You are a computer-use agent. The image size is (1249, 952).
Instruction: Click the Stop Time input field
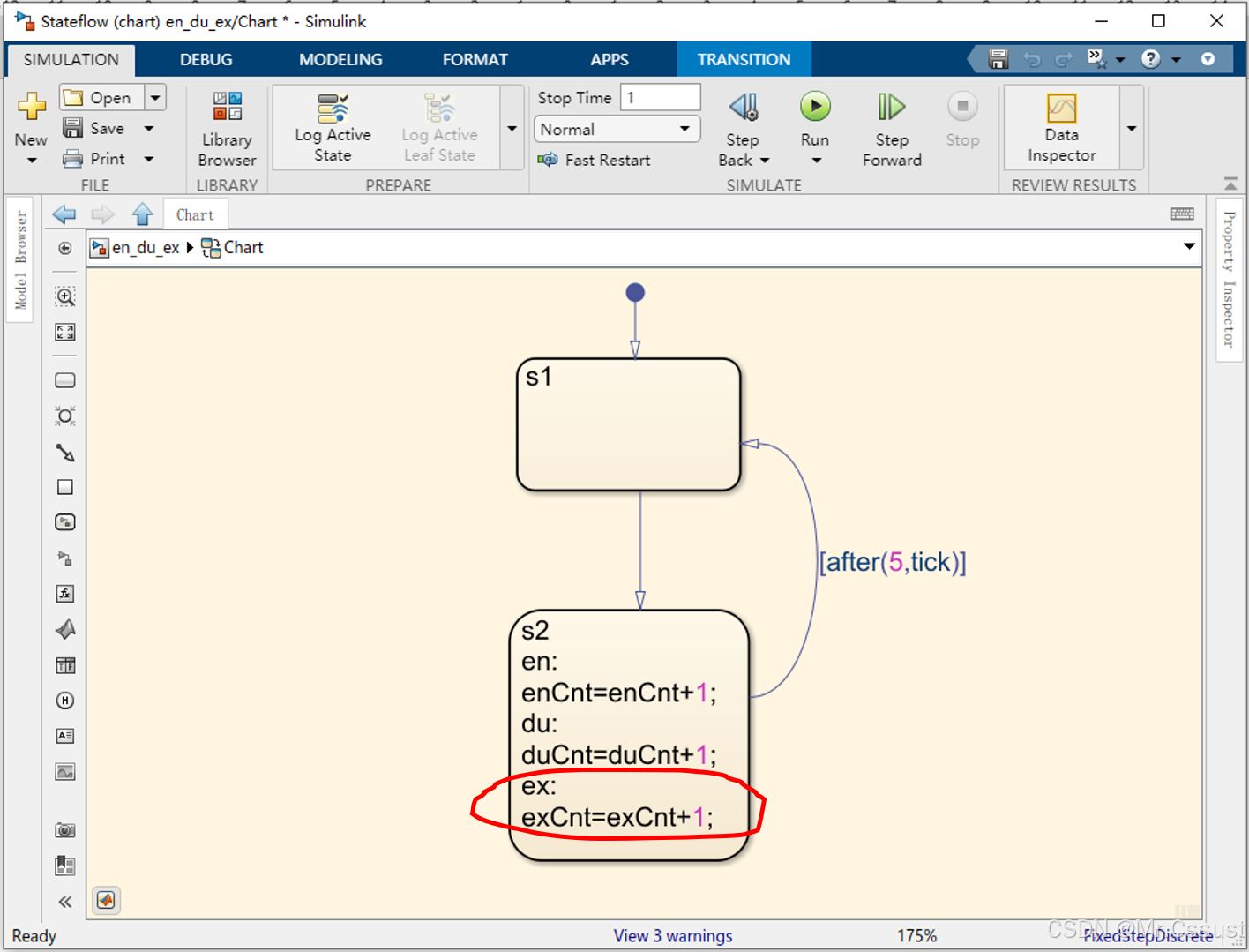pyautogui.click(x=660, y=98)
